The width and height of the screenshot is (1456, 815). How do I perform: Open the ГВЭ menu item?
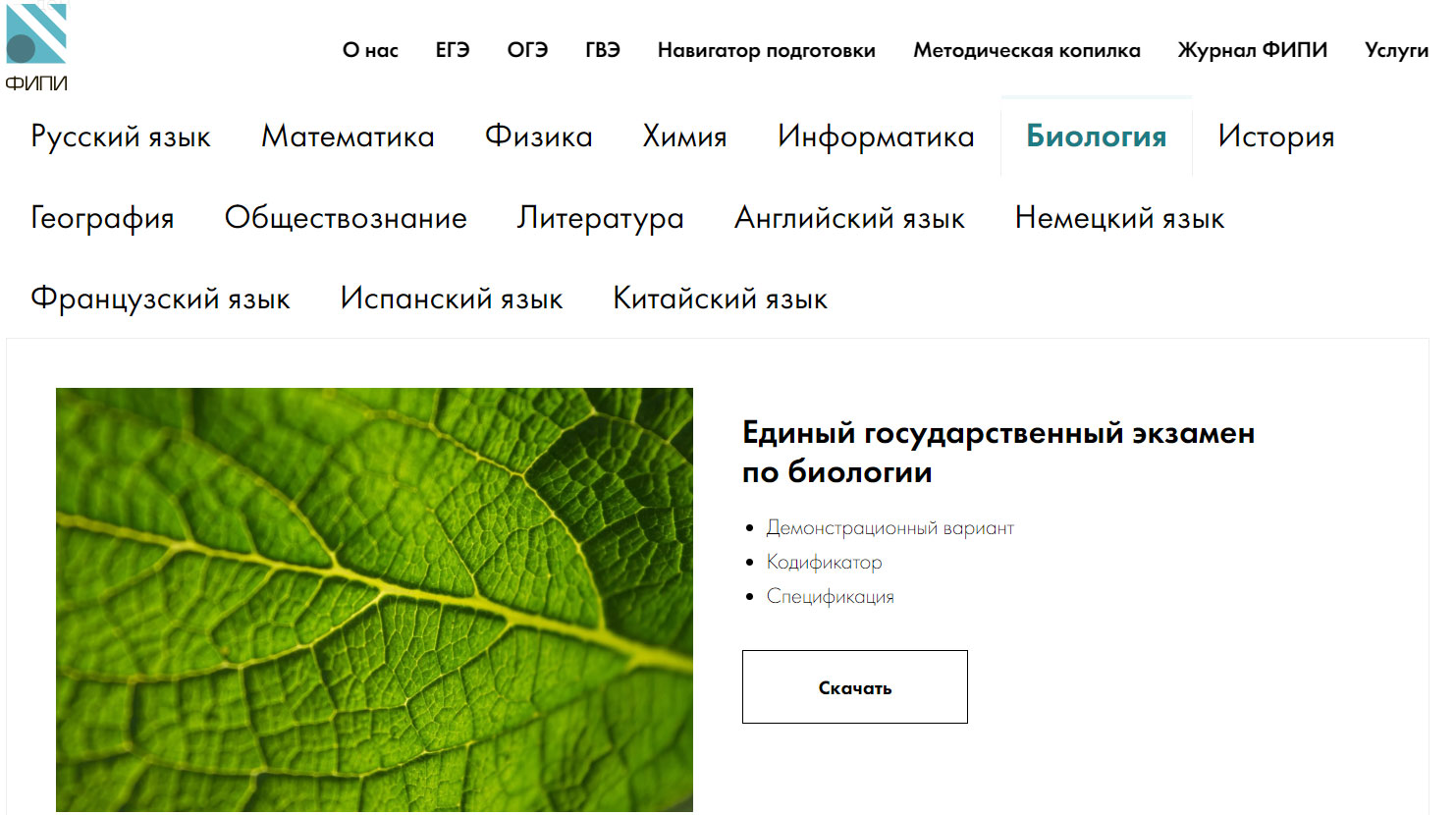coord(603,50)
